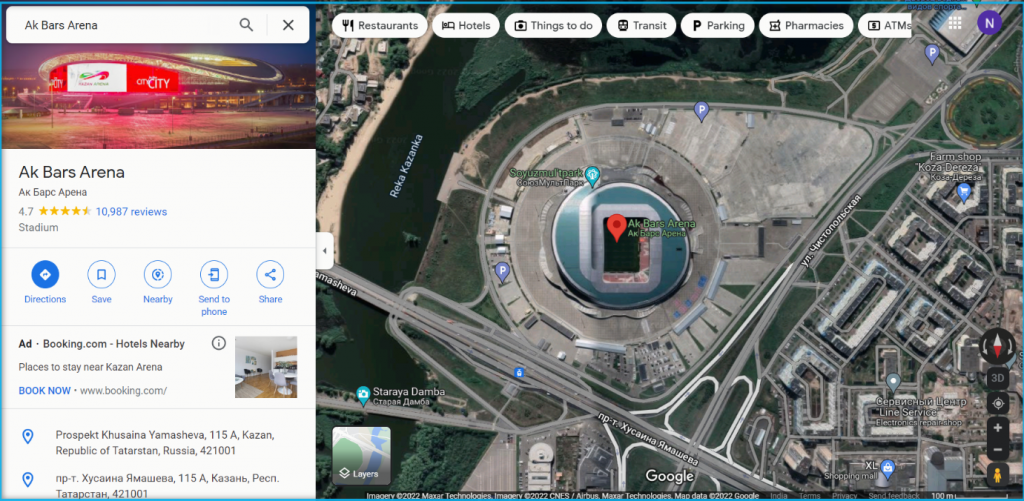The height and width of the screenshot is (501, 1024).
Task: Click the Directions button icon
Action: [45, 274]
